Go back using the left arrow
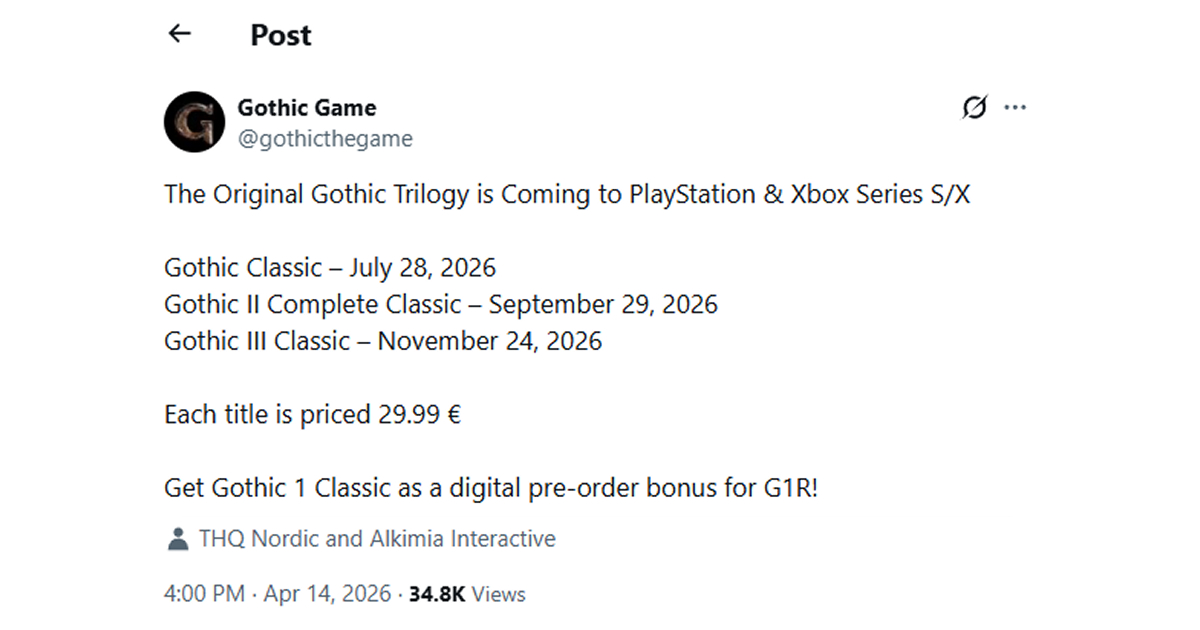This screenshot has height=630, width=1200. pyautogui.click(x=180, y=34)
